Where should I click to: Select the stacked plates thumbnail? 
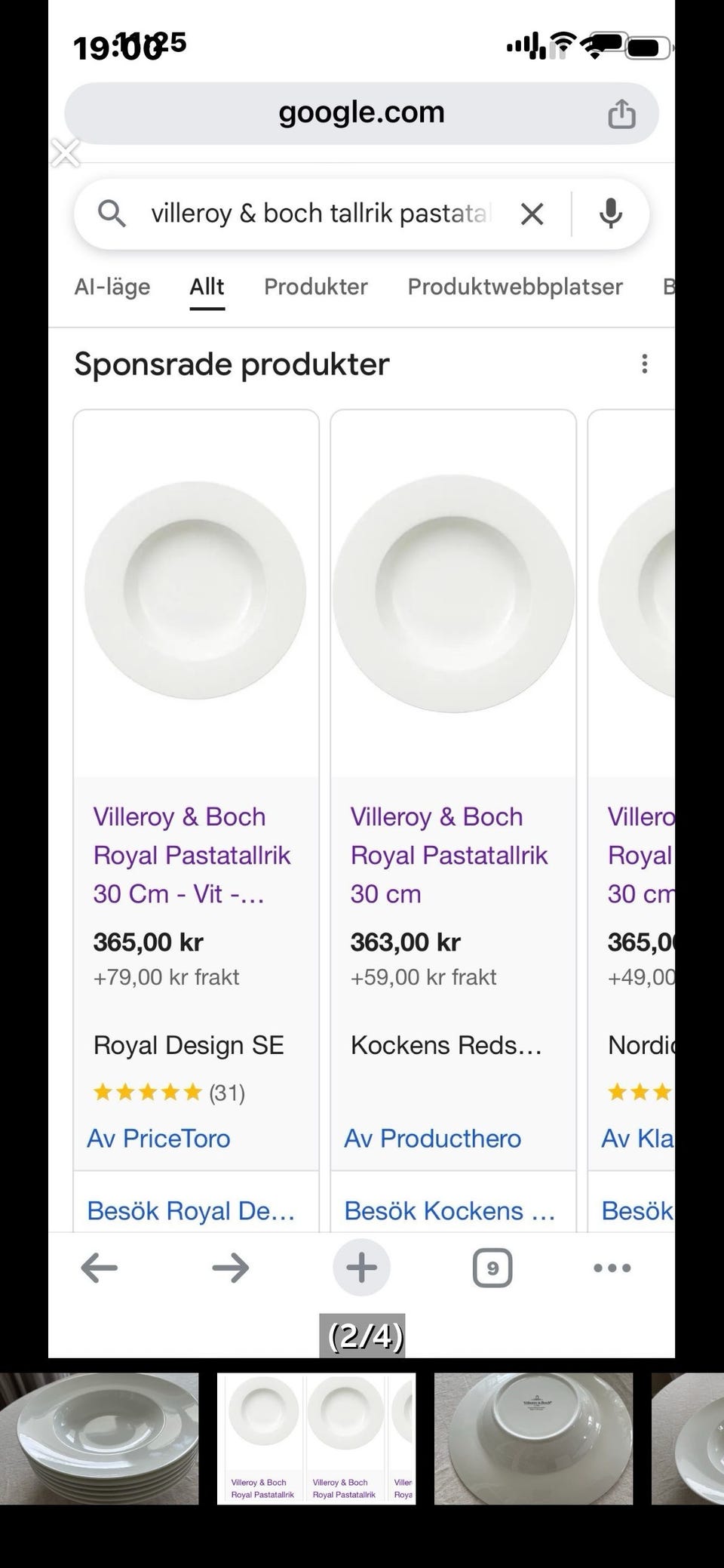coord(100,1438)
